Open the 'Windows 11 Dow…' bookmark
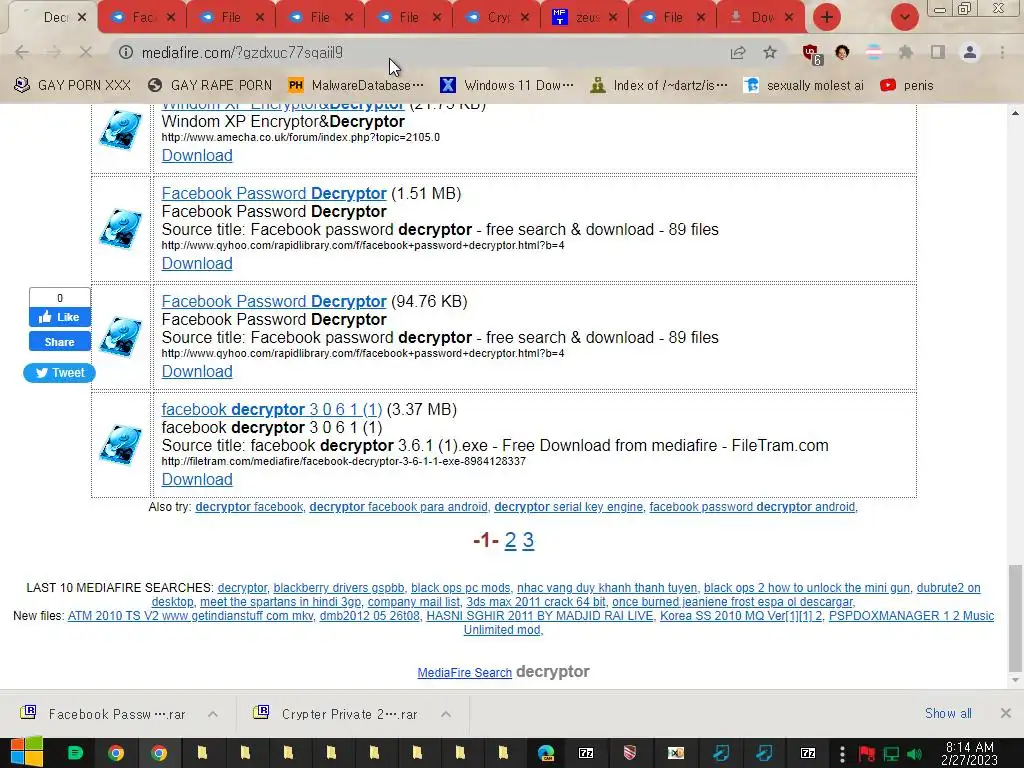 [x=507, y=86]
